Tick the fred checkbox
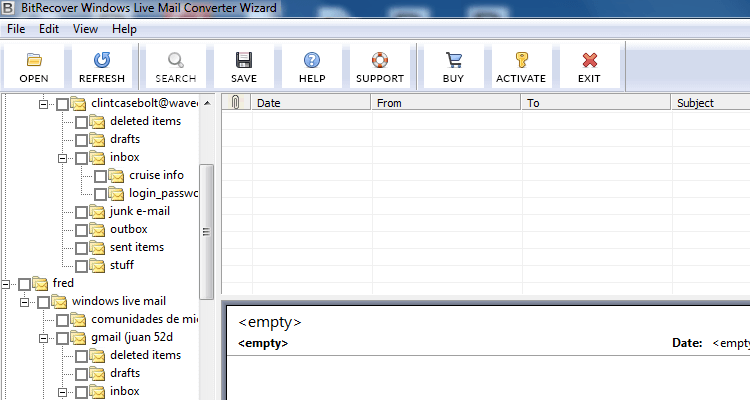 (x=24, y=284)
